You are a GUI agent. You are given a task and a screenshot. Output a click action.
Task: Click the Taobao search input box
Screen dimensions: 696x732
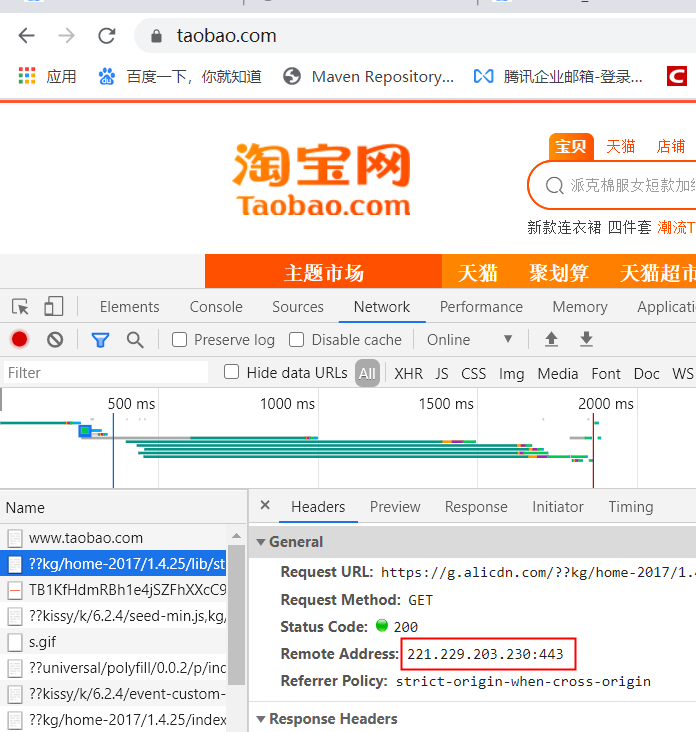[612, 185]
